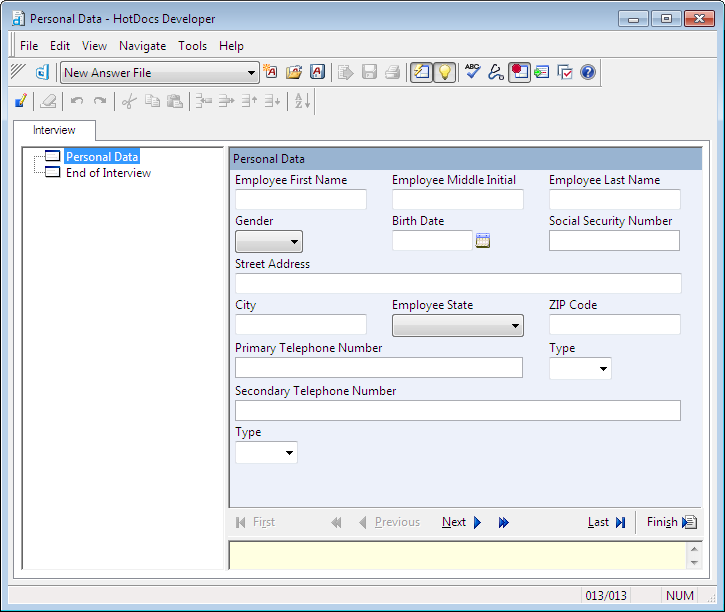Viewport: 725px width, 612px height.
Task: Open the Birth Date calendar picker
Action: [x=483, y=240]
